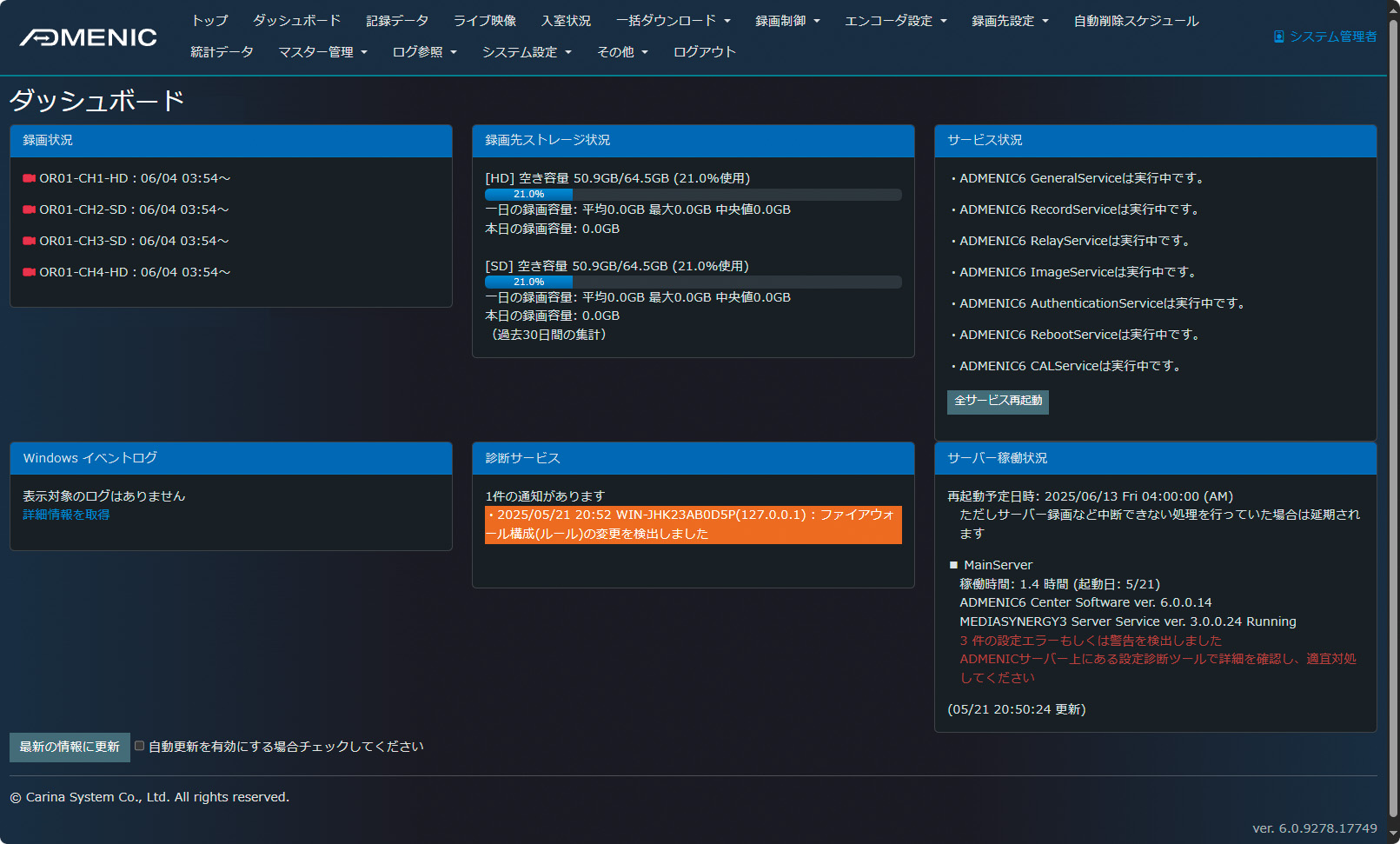Viewport: 1400px width, 844px height.
Task: Open the エンコーダ設定 dropdown
Action: pos(896,21)
